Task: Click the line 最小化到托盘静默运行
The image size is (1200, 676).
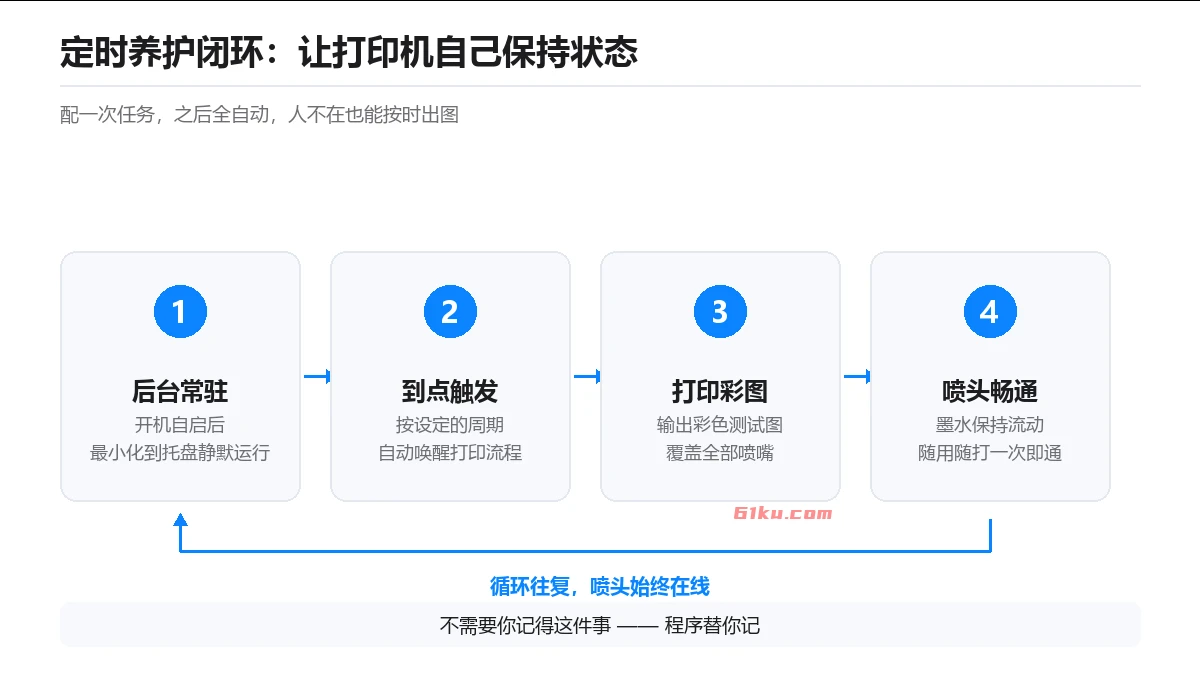Action: [x=180, y=453]
